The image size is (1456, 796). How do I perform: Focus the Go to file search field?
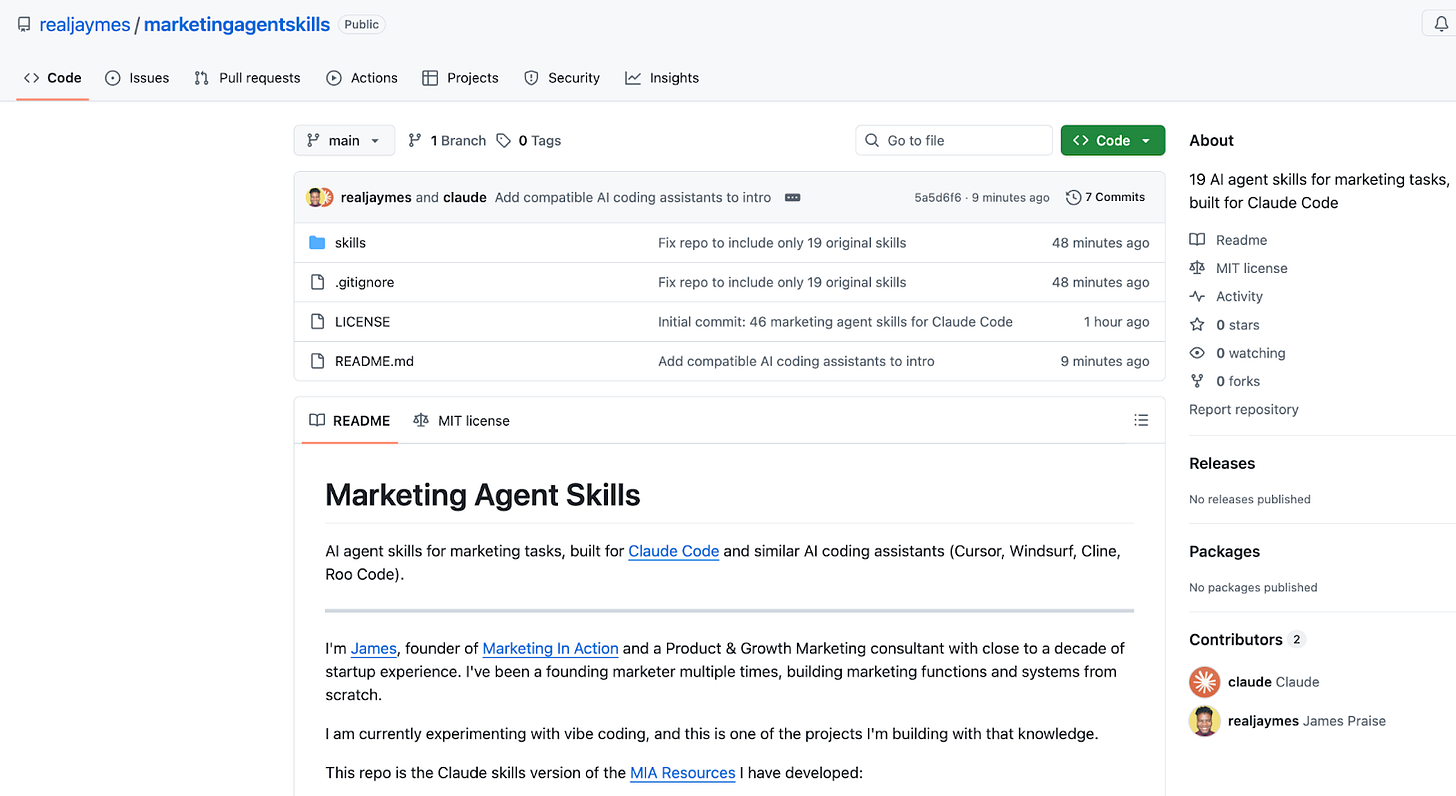[954, 141]
